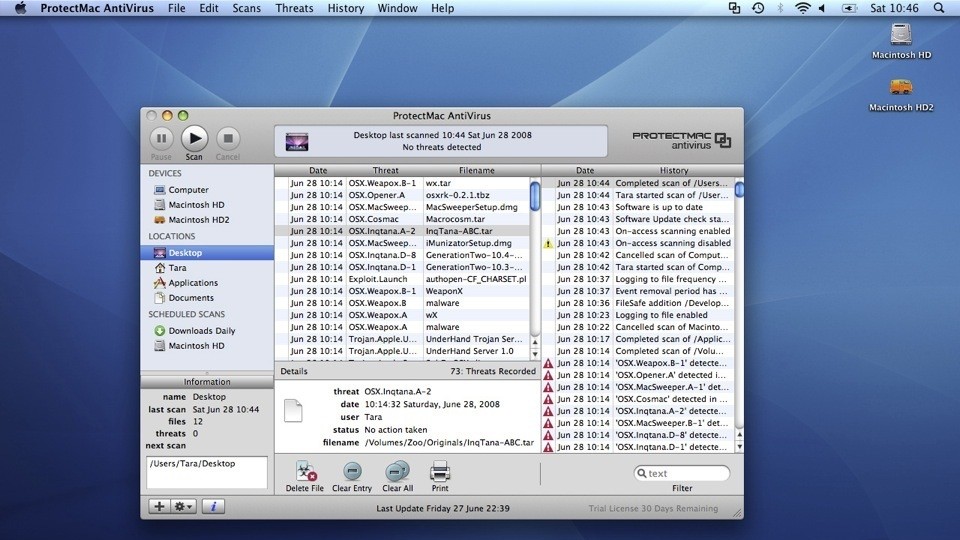Select the osxrk-0.2.1.tbz threat row
960x540 pixels.
(x=402, y=195)
